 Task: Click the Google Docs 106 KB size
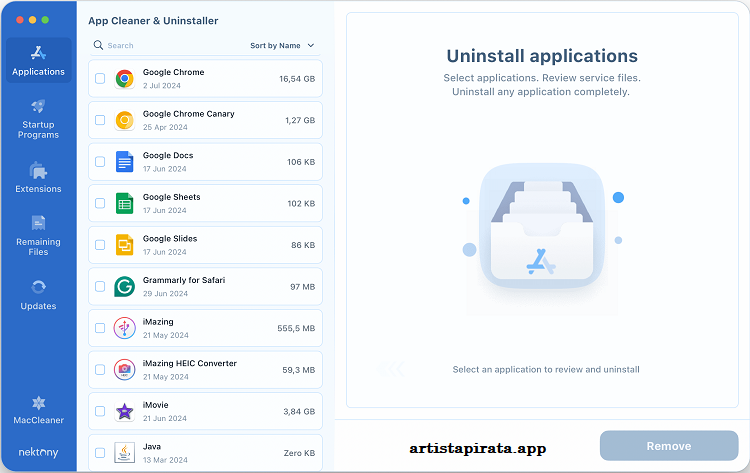click(x=301, y=162)
